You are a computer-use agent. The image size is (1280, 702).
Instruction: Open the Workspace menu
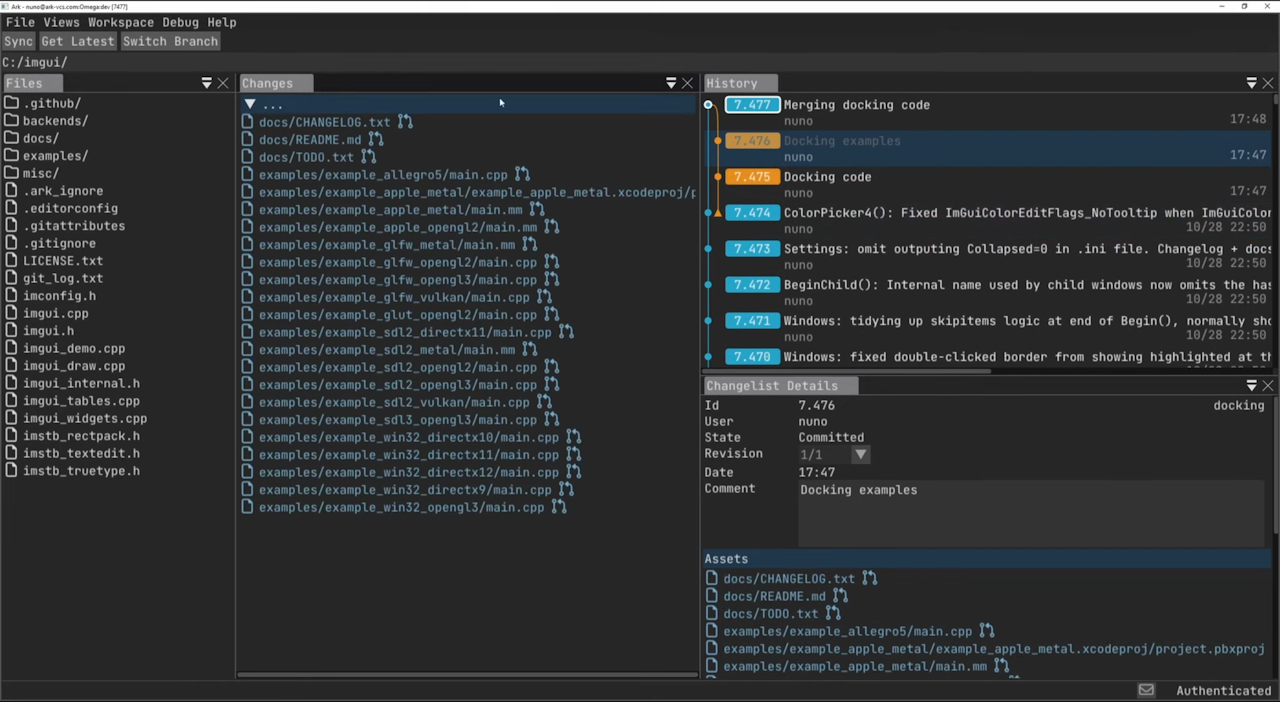click(120, 22)
